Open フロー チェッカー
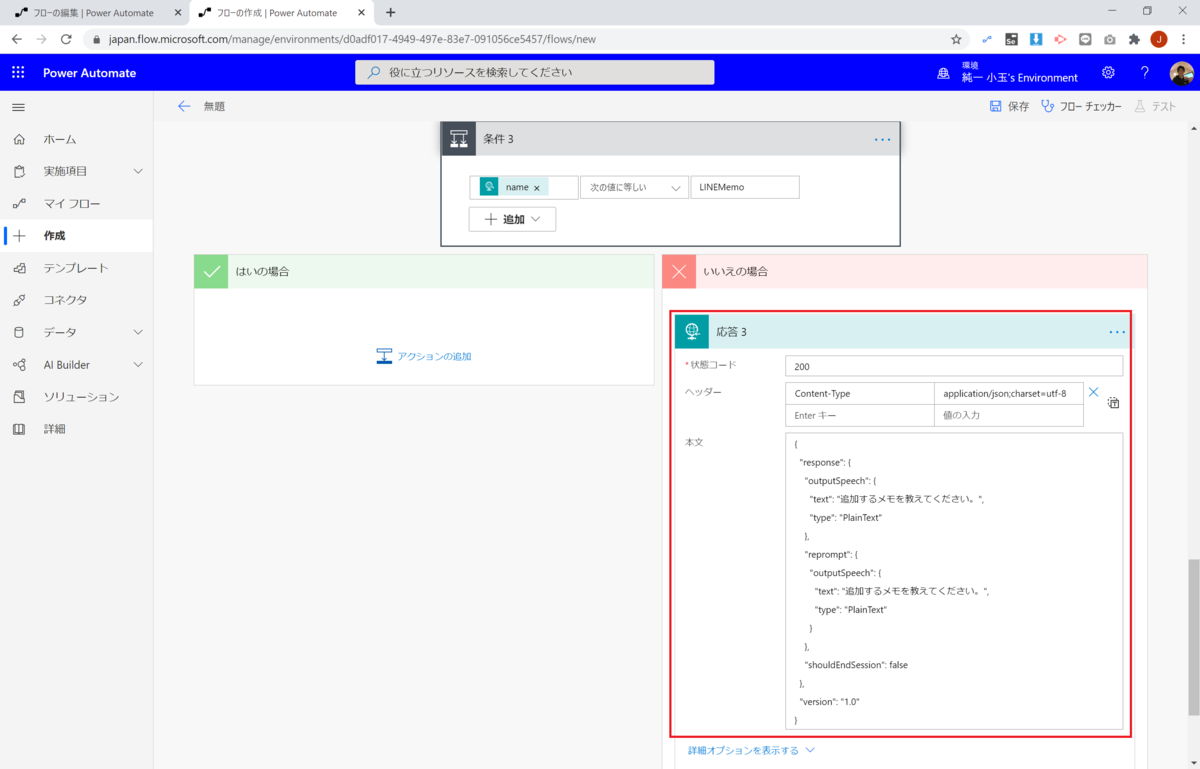The width and height of the screenshot is (1200, 769). click(x=1081, y=106)
